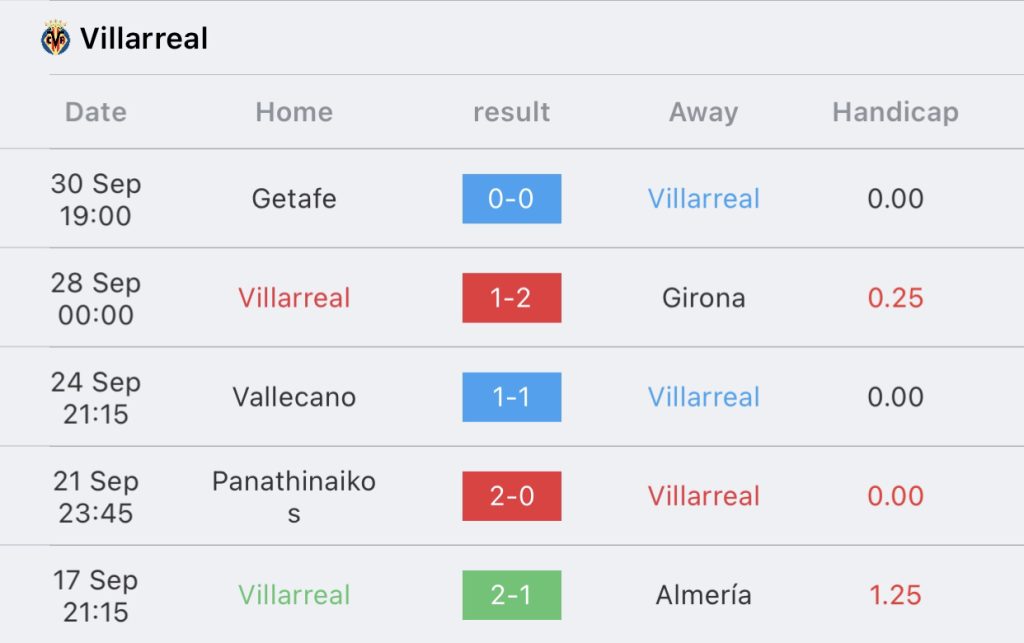Select the Handicap column header
The width and height of the screenshot is (1024, 643).
coord(895,112)
